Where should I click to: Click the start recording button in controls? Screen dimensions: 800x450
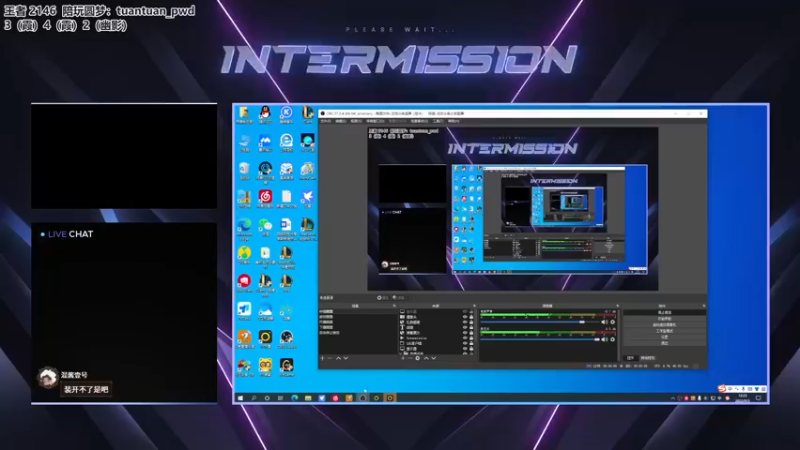click(665, 318)
